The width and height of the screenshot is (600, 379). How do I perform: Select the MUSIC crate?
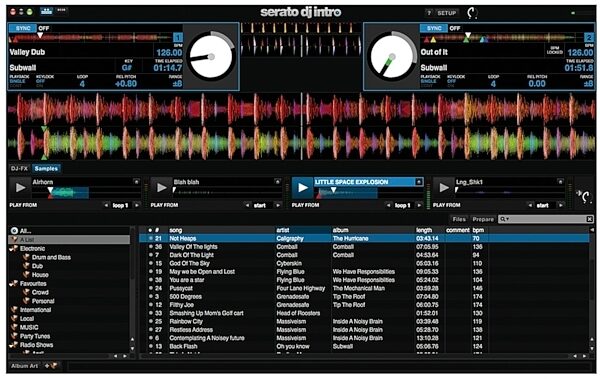[x=29, y=327]
